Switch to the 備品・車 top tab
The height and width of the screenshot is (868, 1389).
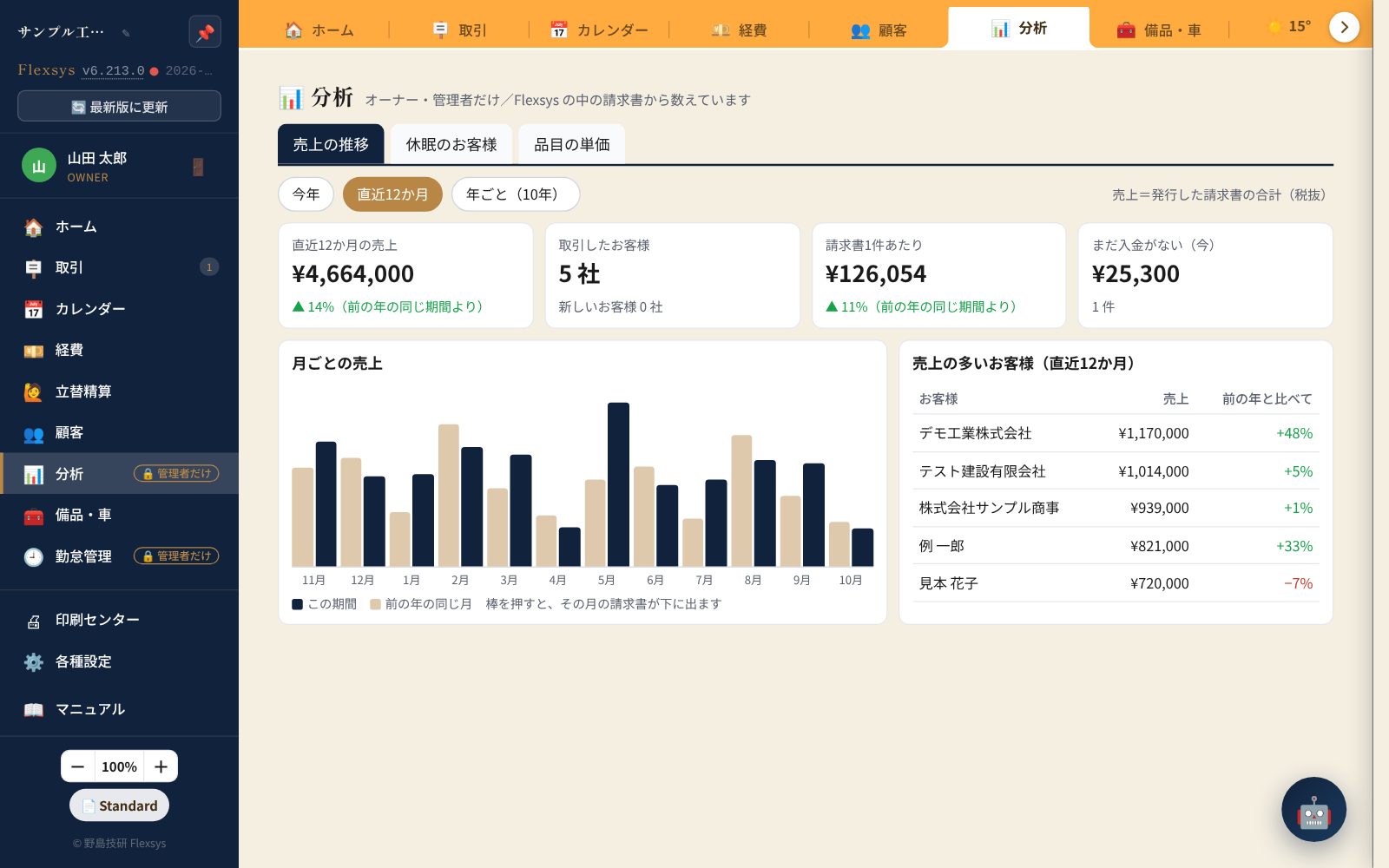pyautogui.click(x=1159, y=30)
